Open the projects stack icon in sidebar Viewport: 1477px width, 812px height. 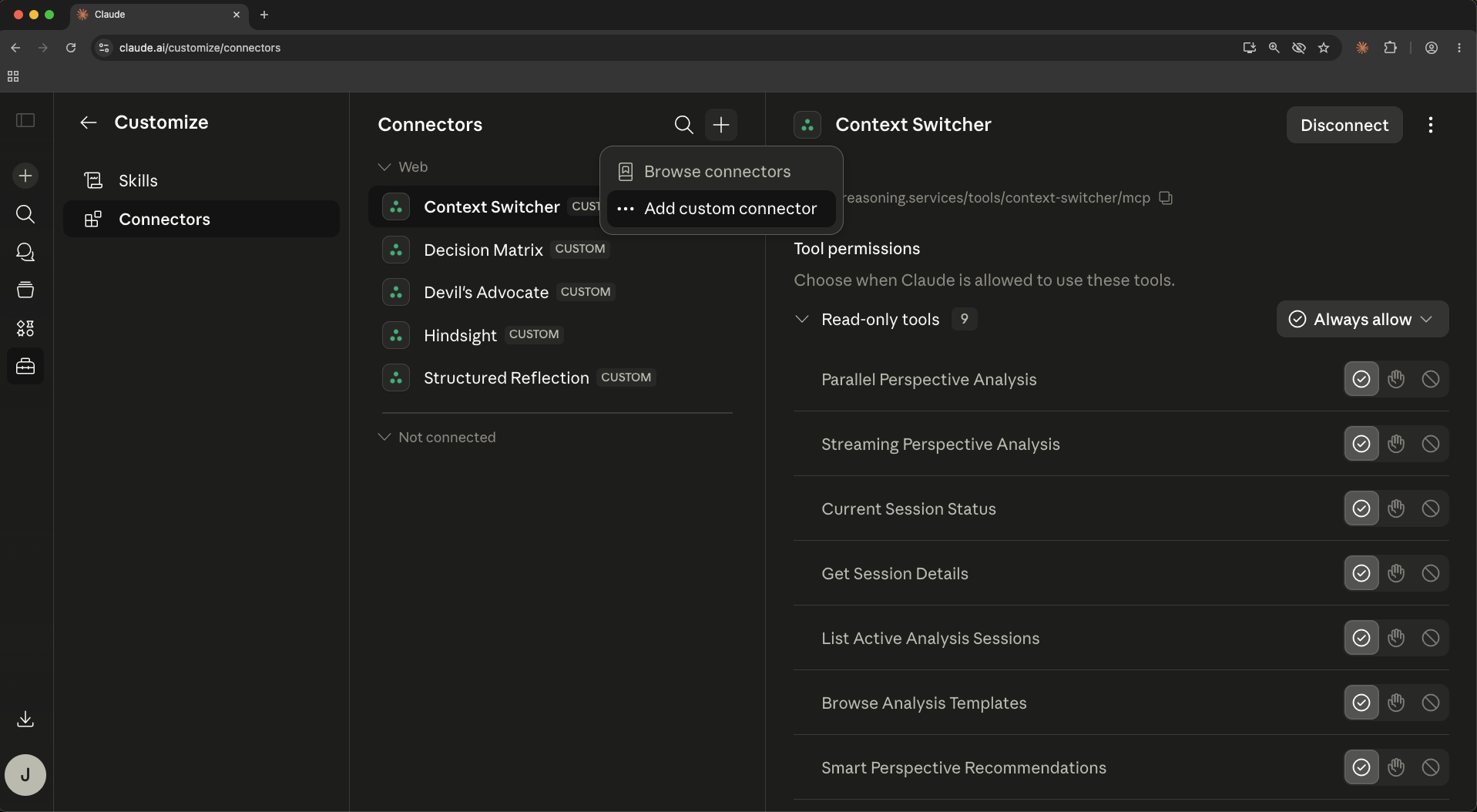coord(25,290)
